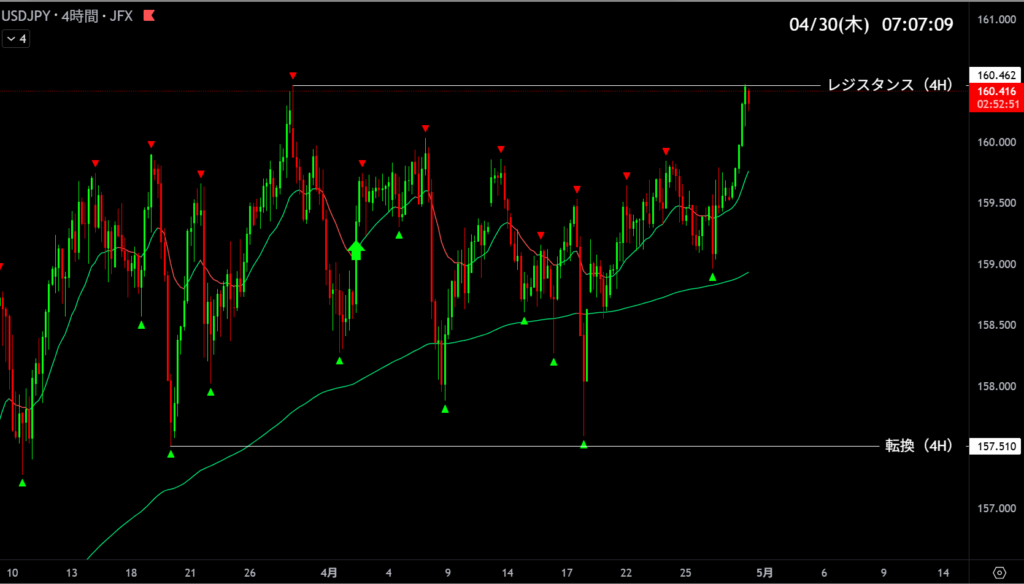Expand the collapsed indicators legend showing 4
Screen dimensions: 1024x584
click(16, 39)
